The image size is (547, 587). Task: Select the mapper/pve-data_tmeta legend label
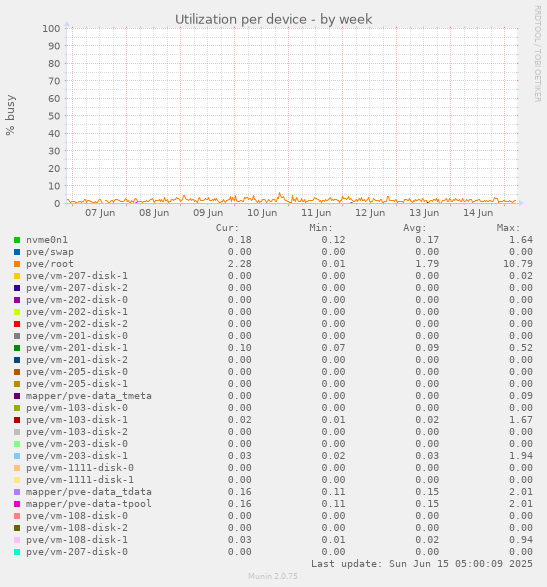click(x=89, y=396)
